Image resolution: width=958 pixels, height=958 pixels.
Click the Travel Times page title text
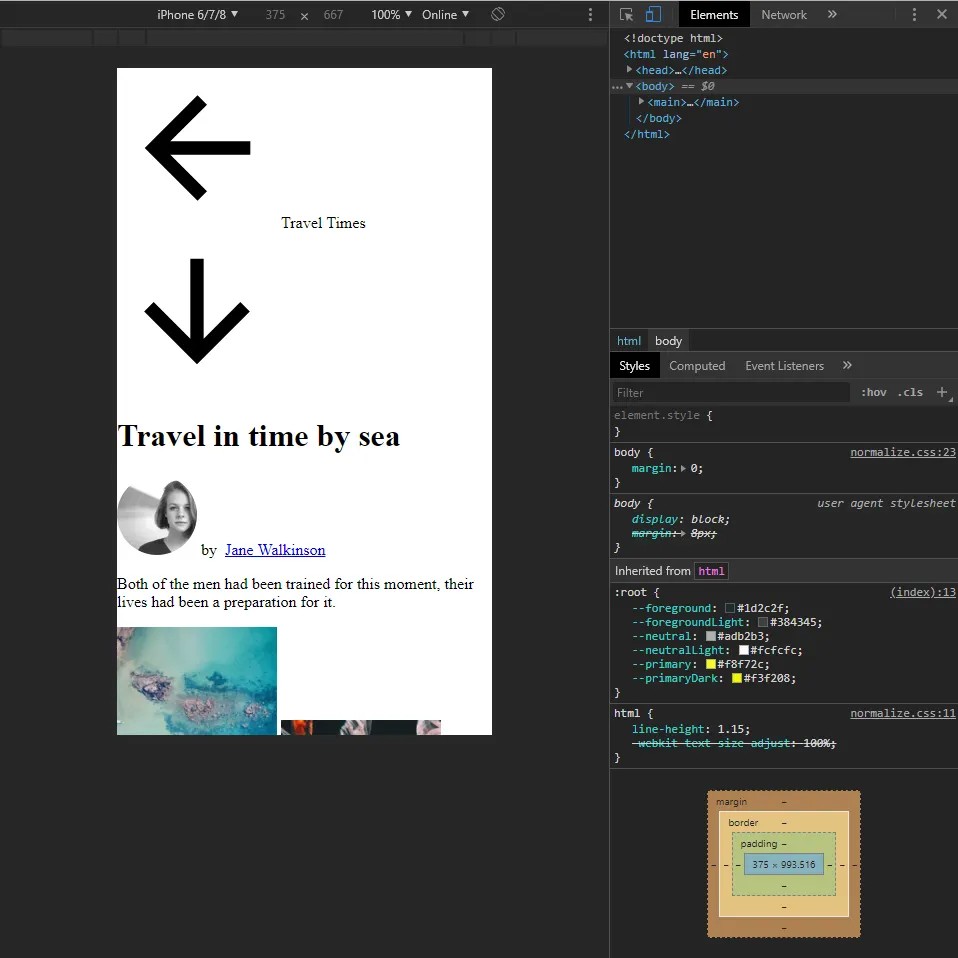click(x=323, y=223)
